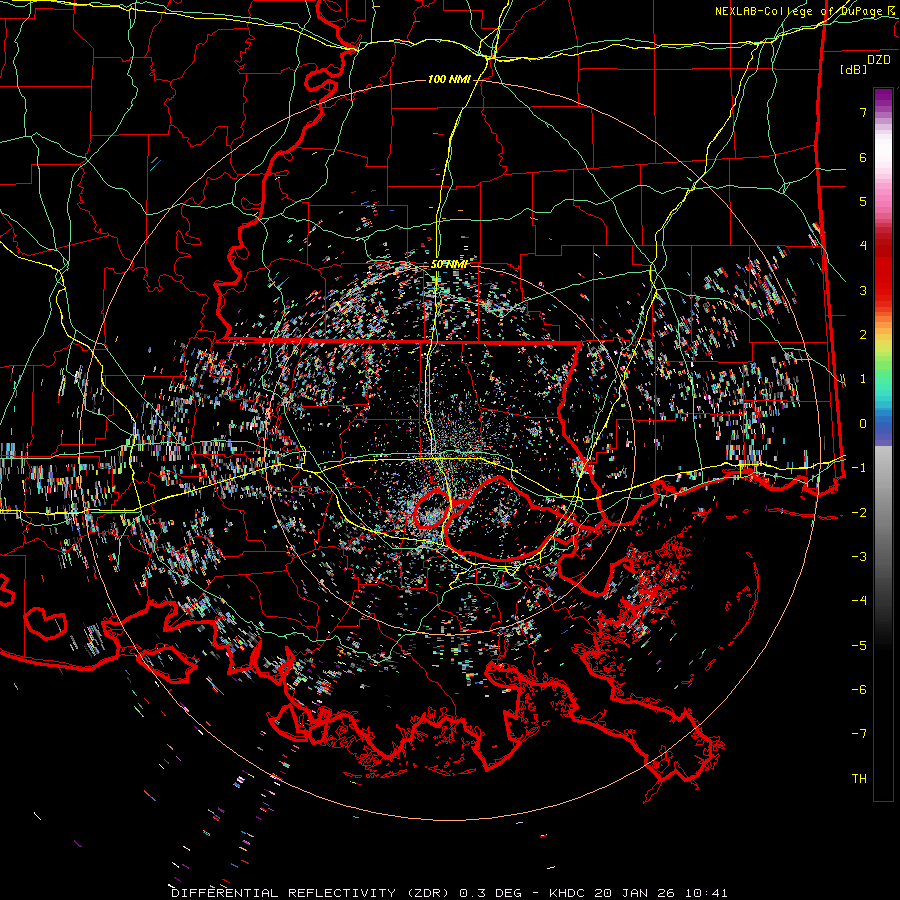
Task: Click the NEXLAB-College of DuPage label
Action: 803,11
